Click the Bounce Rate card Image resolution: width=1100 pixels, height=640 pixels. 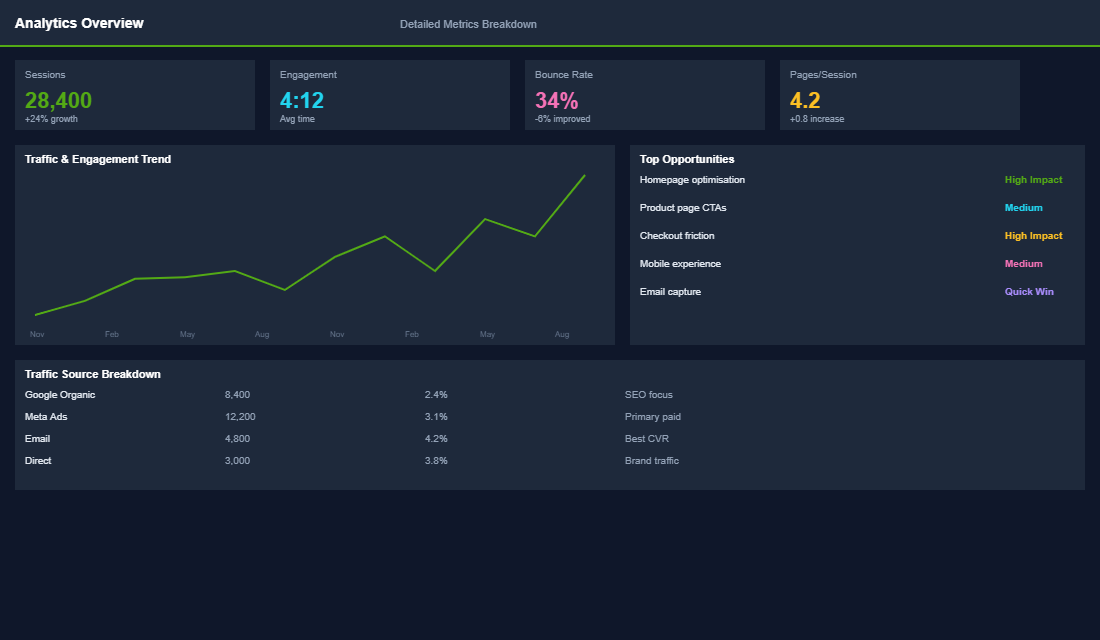[x=644, y=95]
